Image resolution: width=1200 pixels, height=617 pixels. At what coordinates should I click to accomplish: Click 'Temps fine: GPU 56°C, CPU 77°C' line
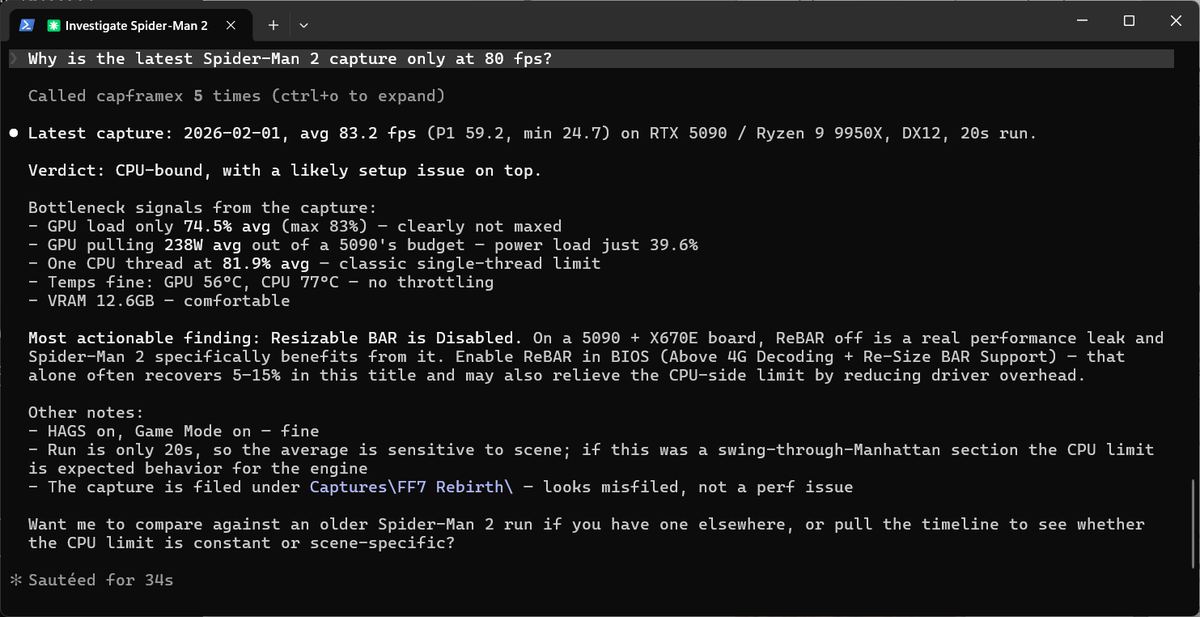(x=261, y=282)
